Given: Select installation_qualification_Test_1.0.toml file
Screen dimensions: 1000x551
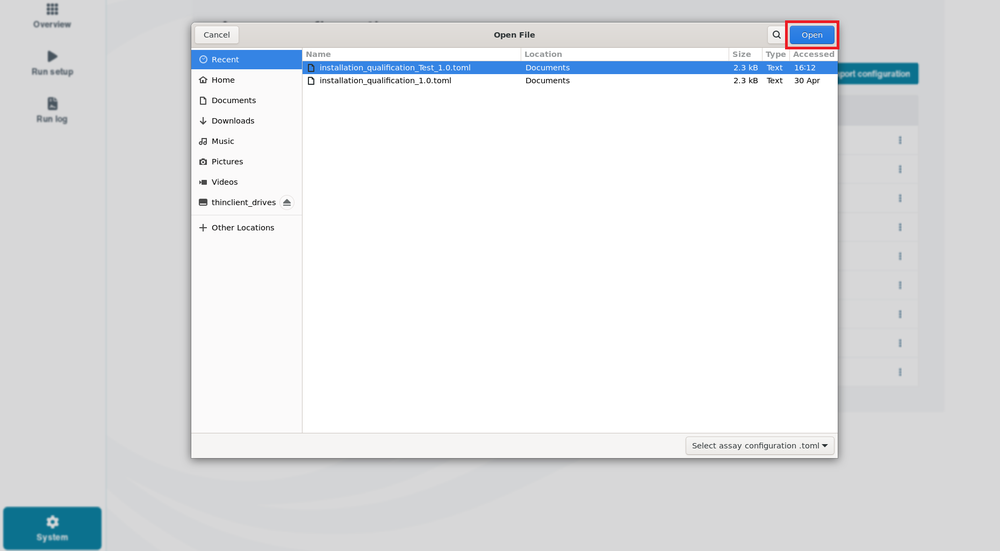Looking at the screenshot, I should (570, 68).
